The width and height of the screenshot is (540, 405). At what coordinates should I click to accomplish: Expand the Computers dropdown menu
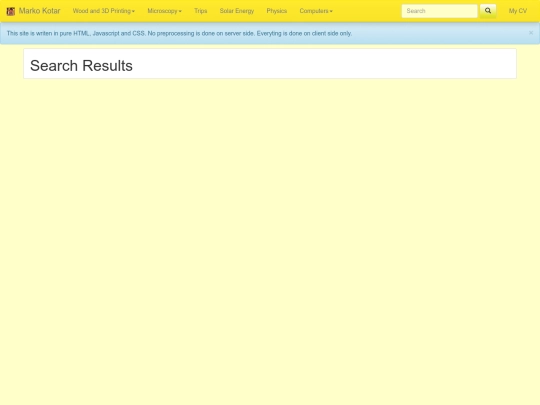(316, 11)
